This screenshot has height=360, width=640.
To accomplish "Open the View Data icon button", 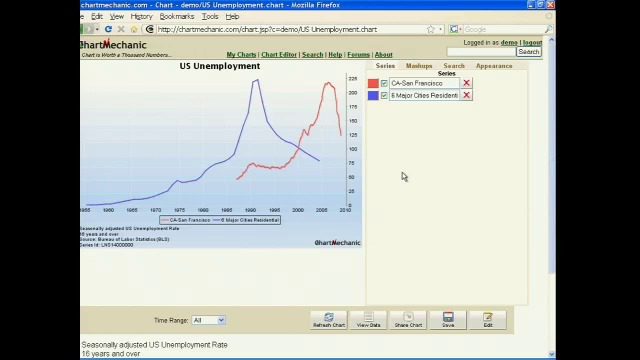I will tap(368, 320).
